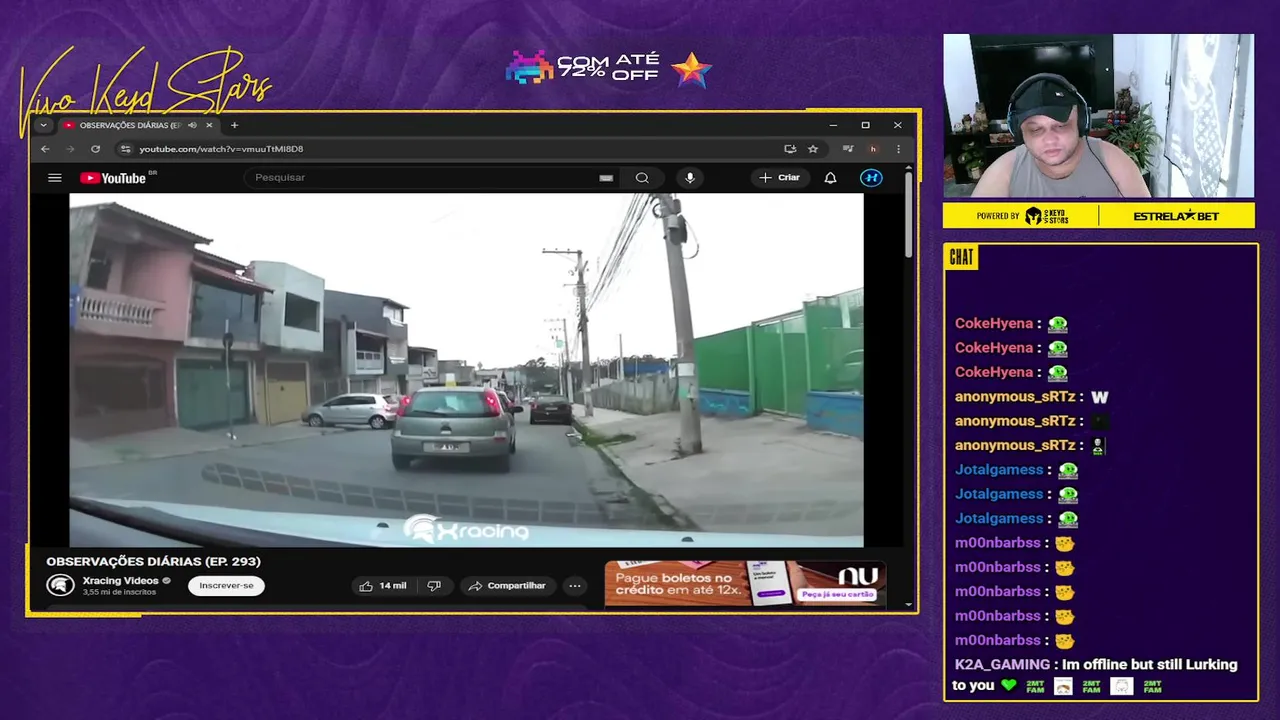
Task: Like the video with 14 mil thumbs-up
Action: [x=383, y=586]
